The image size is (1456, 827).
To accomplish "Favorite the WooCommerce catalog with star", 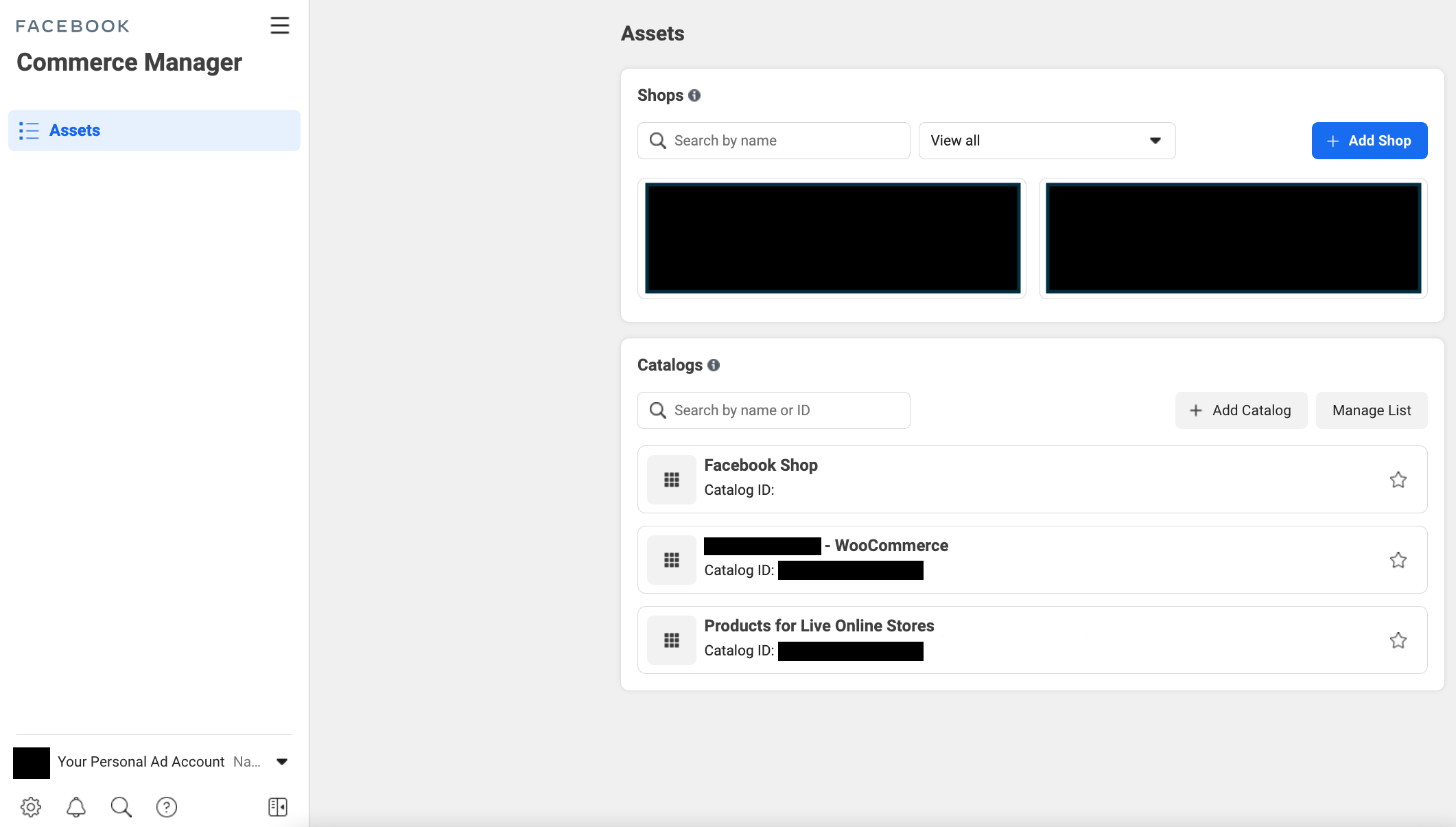I will pyautogui.click(x=1398, y=560).
